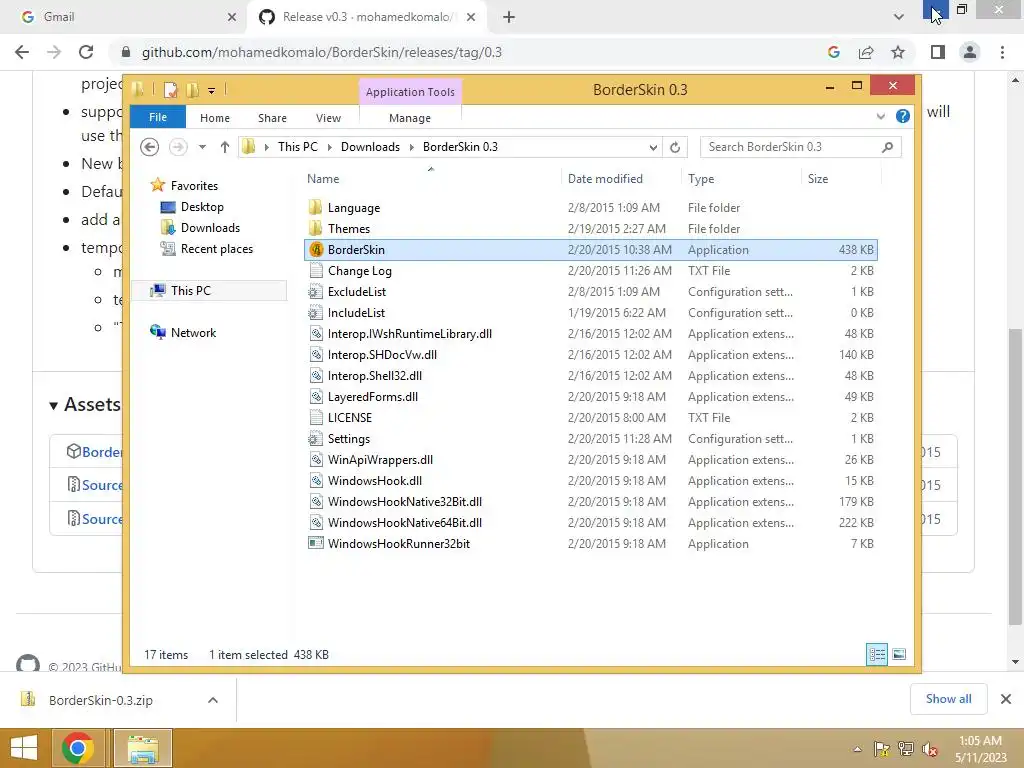Click the Explorer forward arrow button
Image resolution: width=1024 pixels, height=768 pixels.
pos(178,147)
